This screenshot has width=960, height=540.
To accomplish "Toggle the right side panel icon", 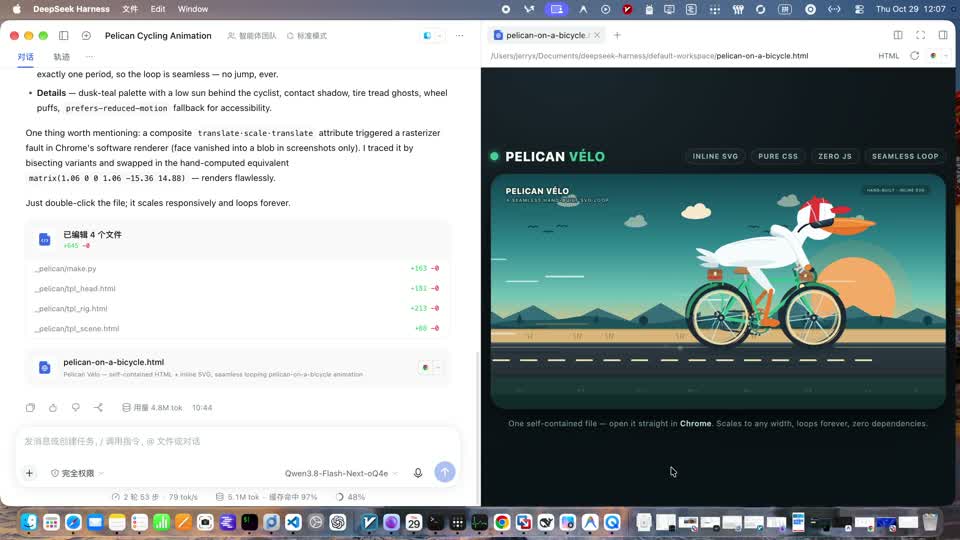I will 943,36.
